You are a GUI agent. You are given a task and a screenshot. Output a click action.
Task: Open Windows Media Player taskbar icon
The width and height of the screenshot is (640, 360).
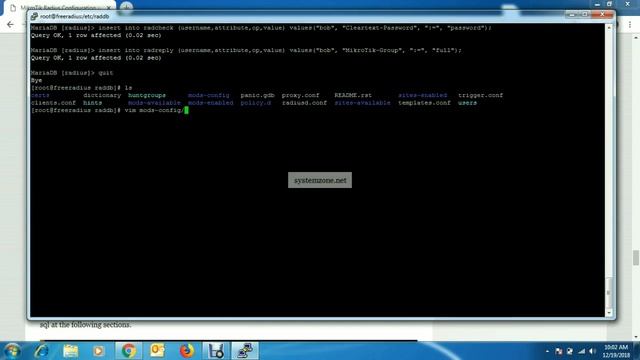(98, 351)
